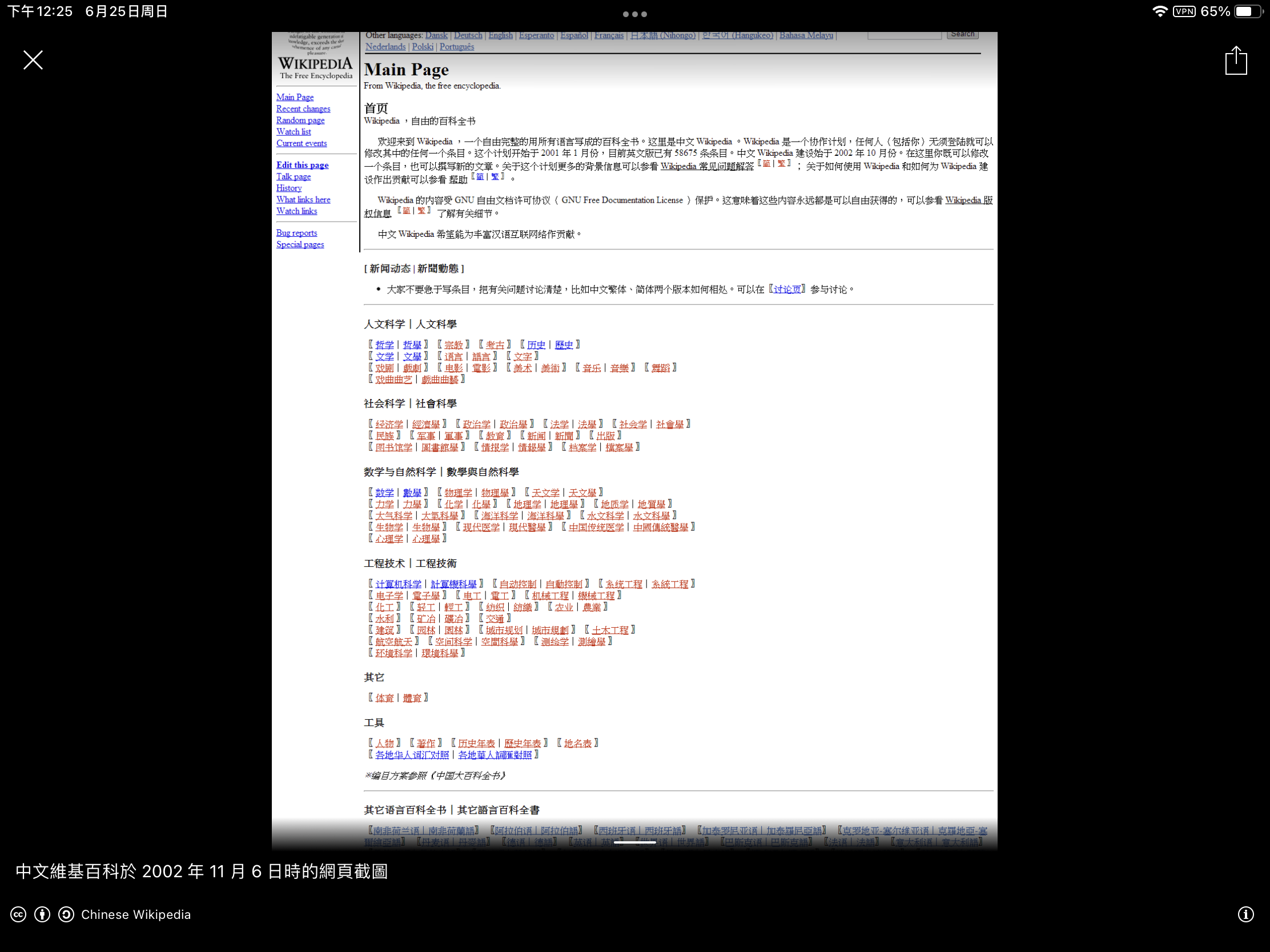The width and height of the screenshot is (1270, 952).
Task: Open the 'Chinese Wikipedia' credit link
Action: click(135, 914)
